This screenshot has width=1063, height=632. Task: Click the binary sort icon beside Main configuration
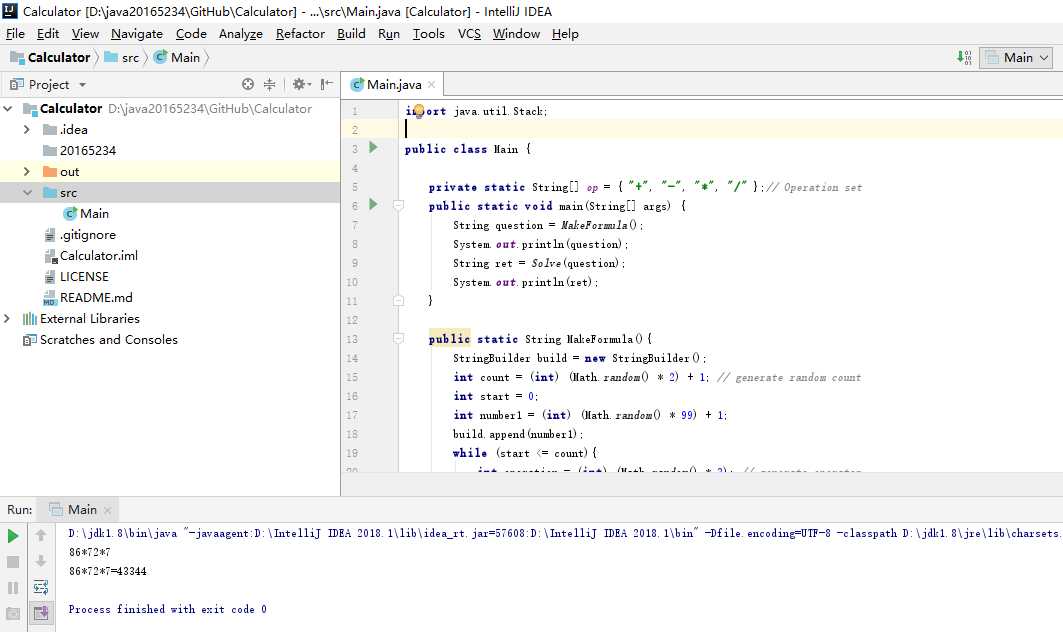coord(964,58)
